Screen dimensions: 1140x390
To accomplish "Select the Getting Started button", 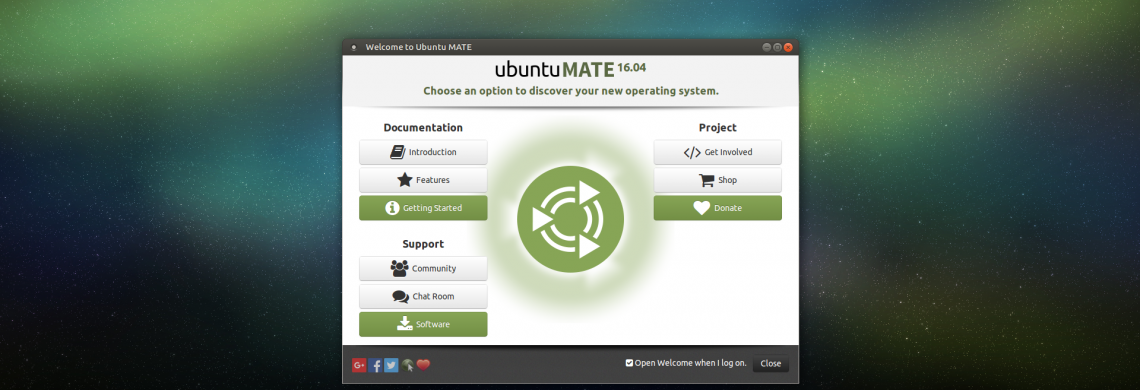I will pyautogui.click(x=423, y=207).
